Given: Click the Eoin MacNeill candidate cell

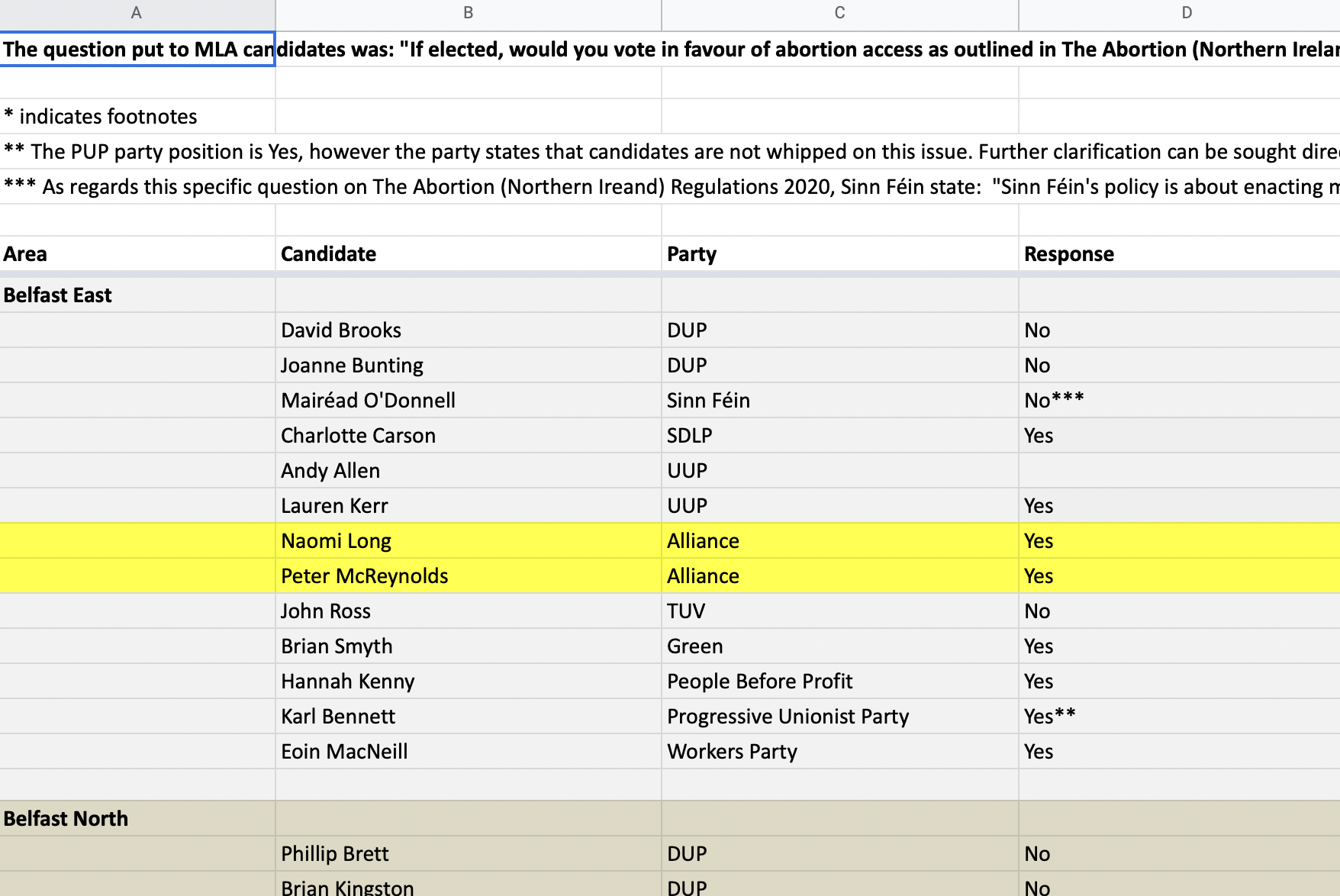Looking at the screenshot, I should coord(468,751).
